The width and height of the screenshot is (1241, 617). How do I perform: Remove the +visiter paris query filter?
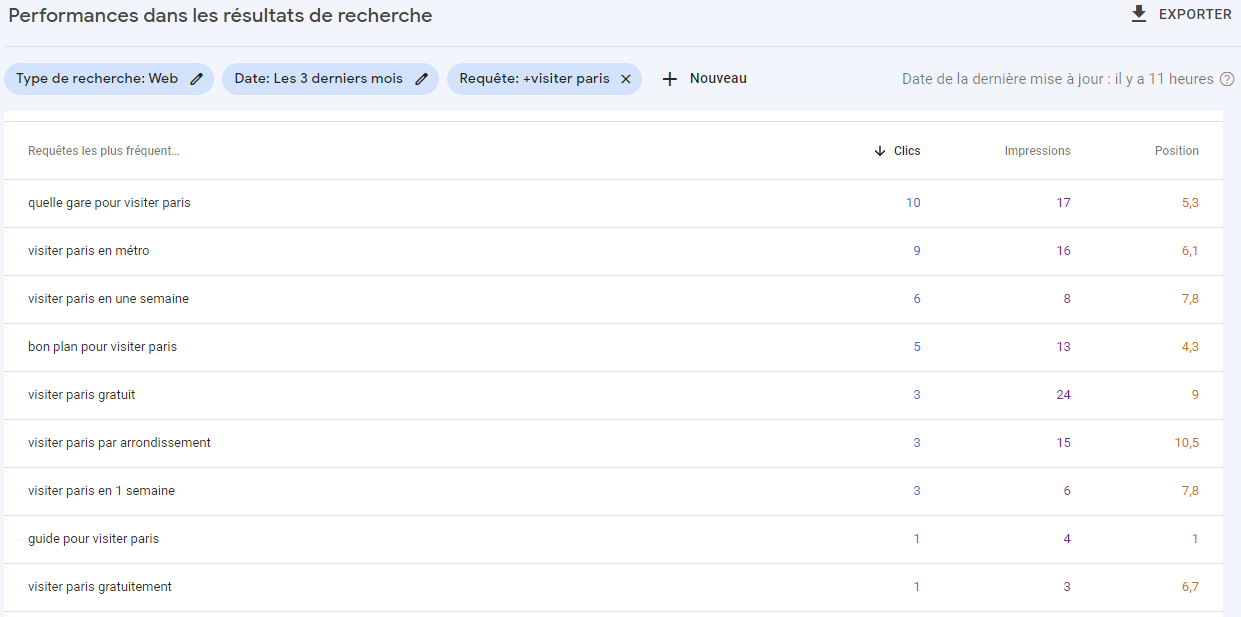pos(626,79)
